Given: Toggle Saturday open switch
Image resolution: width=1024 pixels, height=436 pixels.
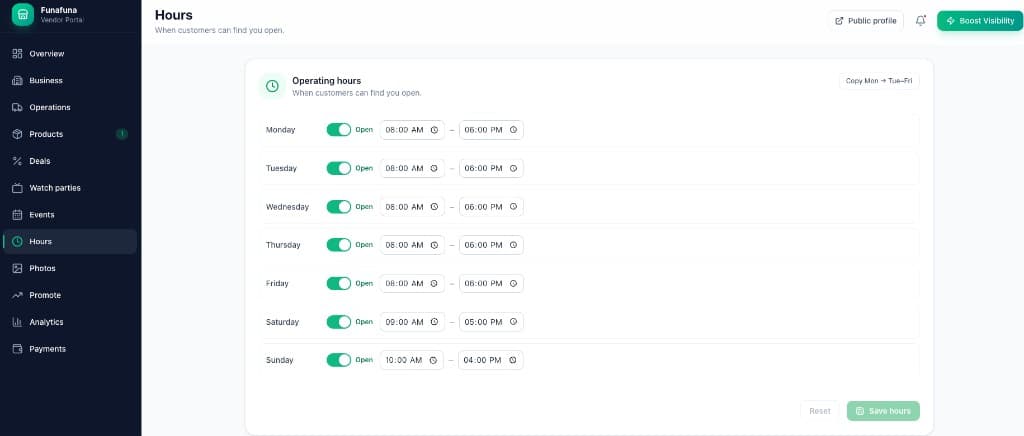Looking at the screenshot, I should click(339, 322).
